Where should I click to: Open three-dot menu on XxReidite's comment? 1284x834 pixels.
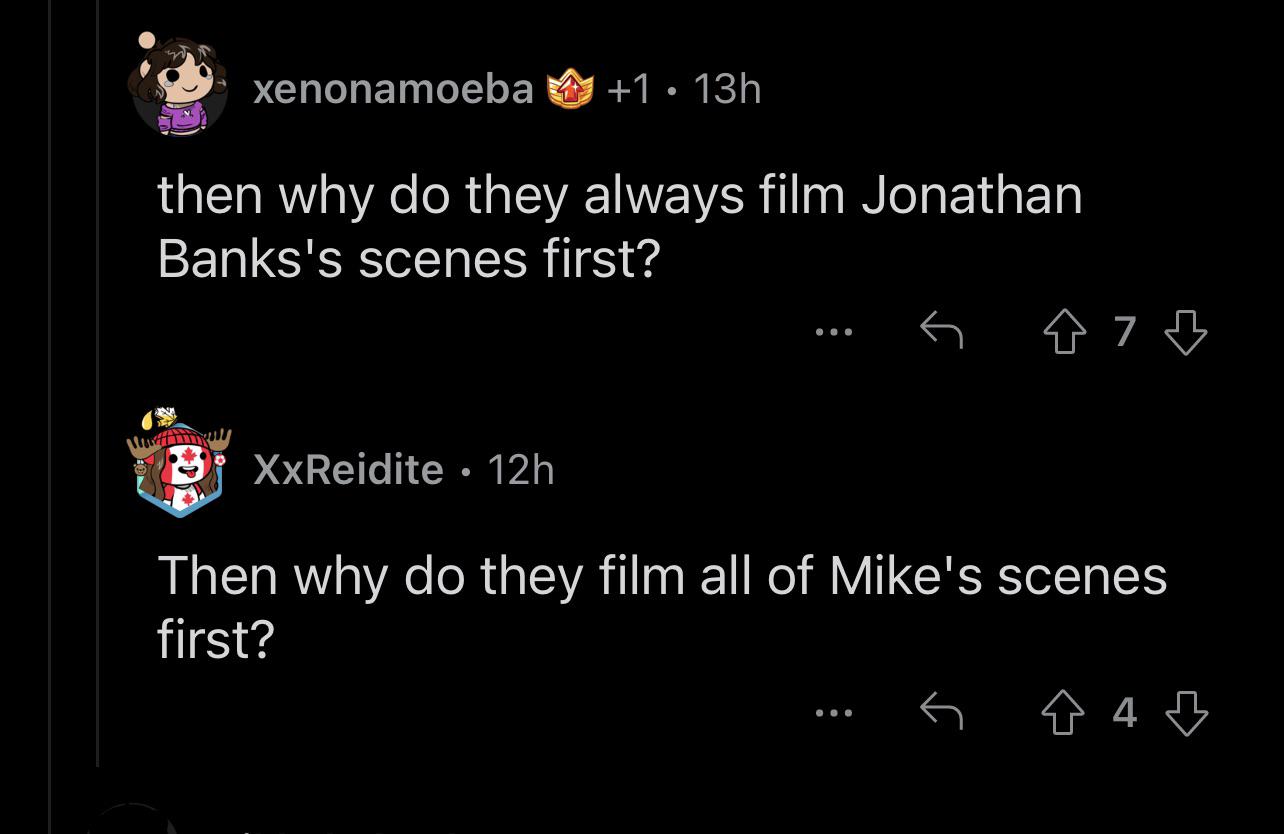[833, 713]
